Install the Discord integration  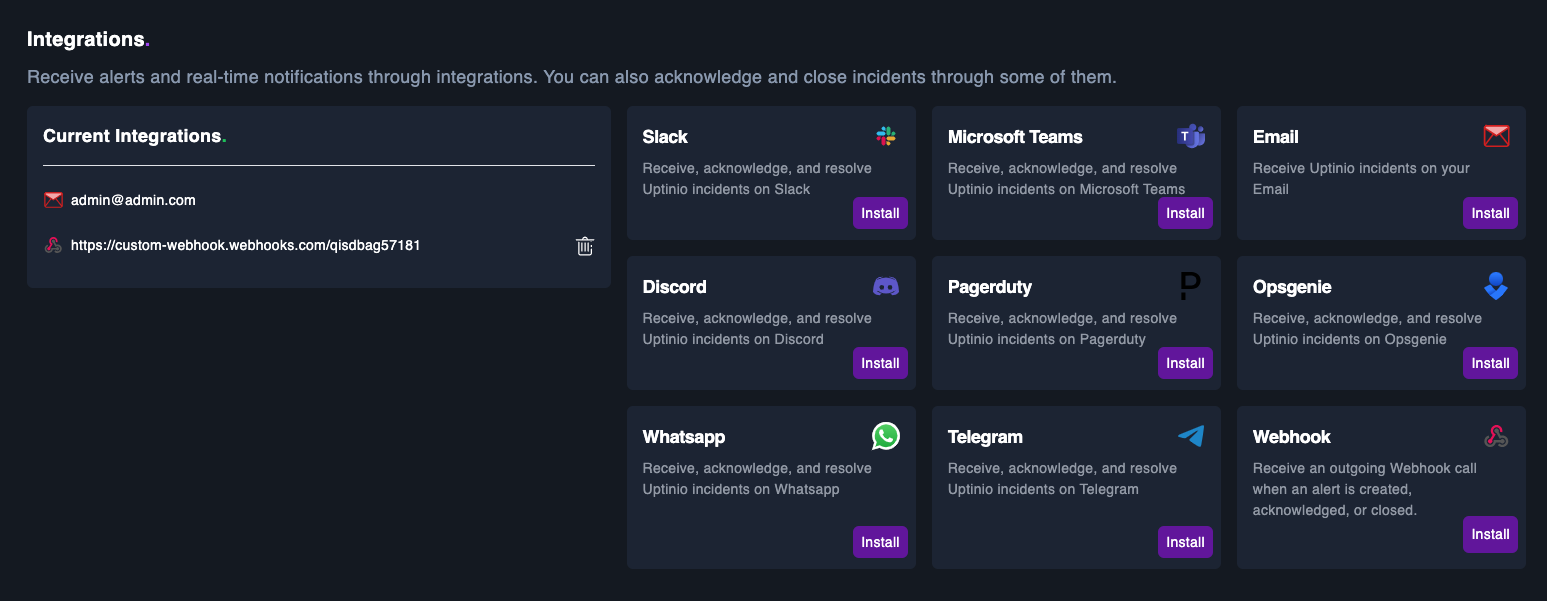pos(880,363)
